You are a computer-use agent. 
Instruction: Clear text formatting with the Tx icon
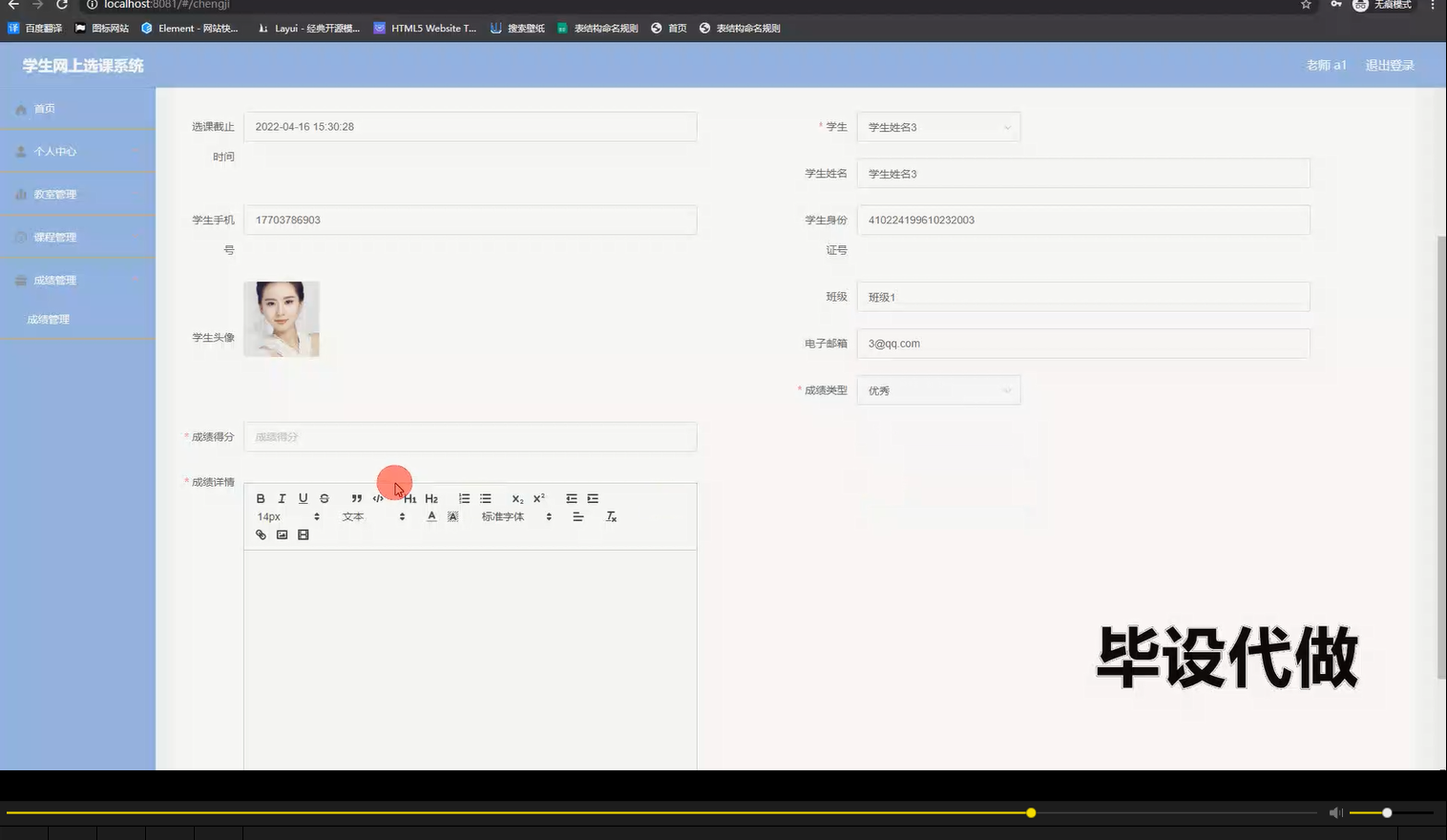611,516
